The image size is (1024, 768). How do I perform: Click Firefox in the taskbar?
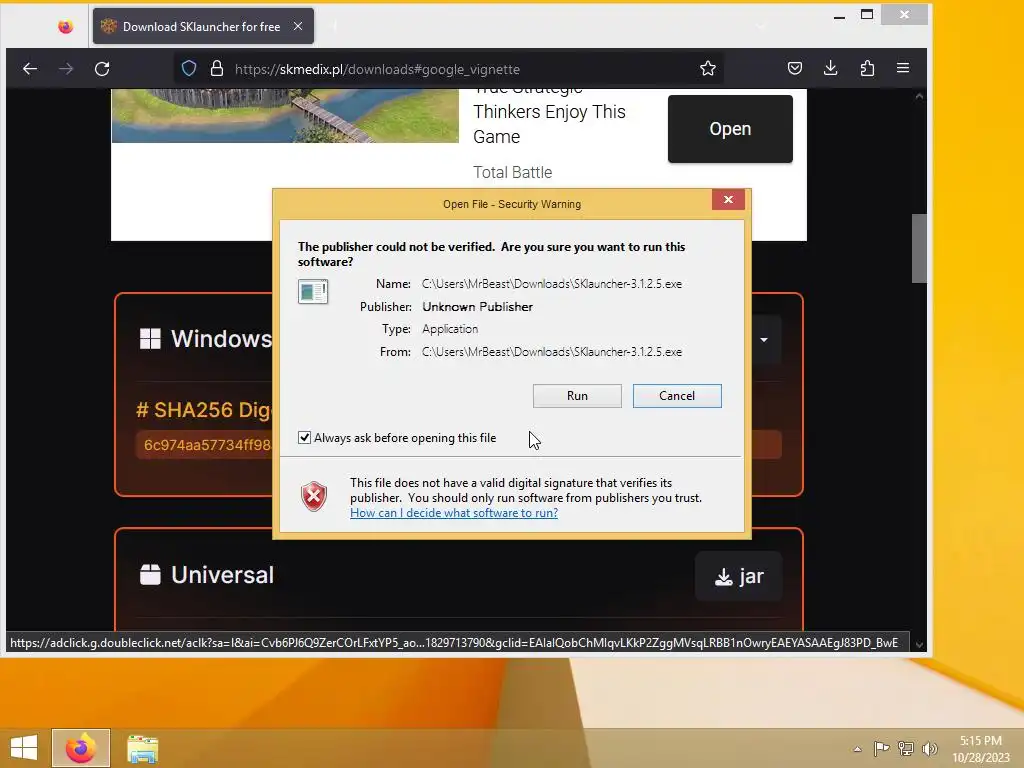click(81, 748)
